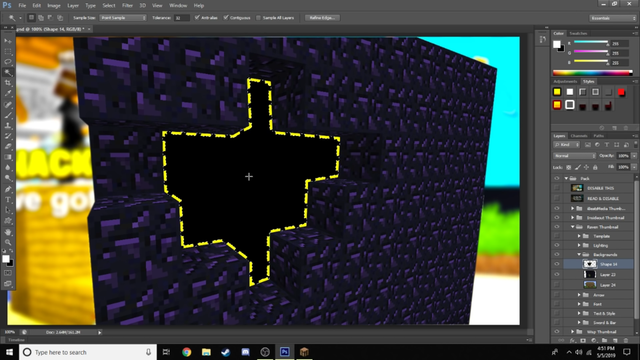Image resolution: width=640 pixels, height=360 pixels.
Task: Open the Filter menu
Action: click(127, 6)
